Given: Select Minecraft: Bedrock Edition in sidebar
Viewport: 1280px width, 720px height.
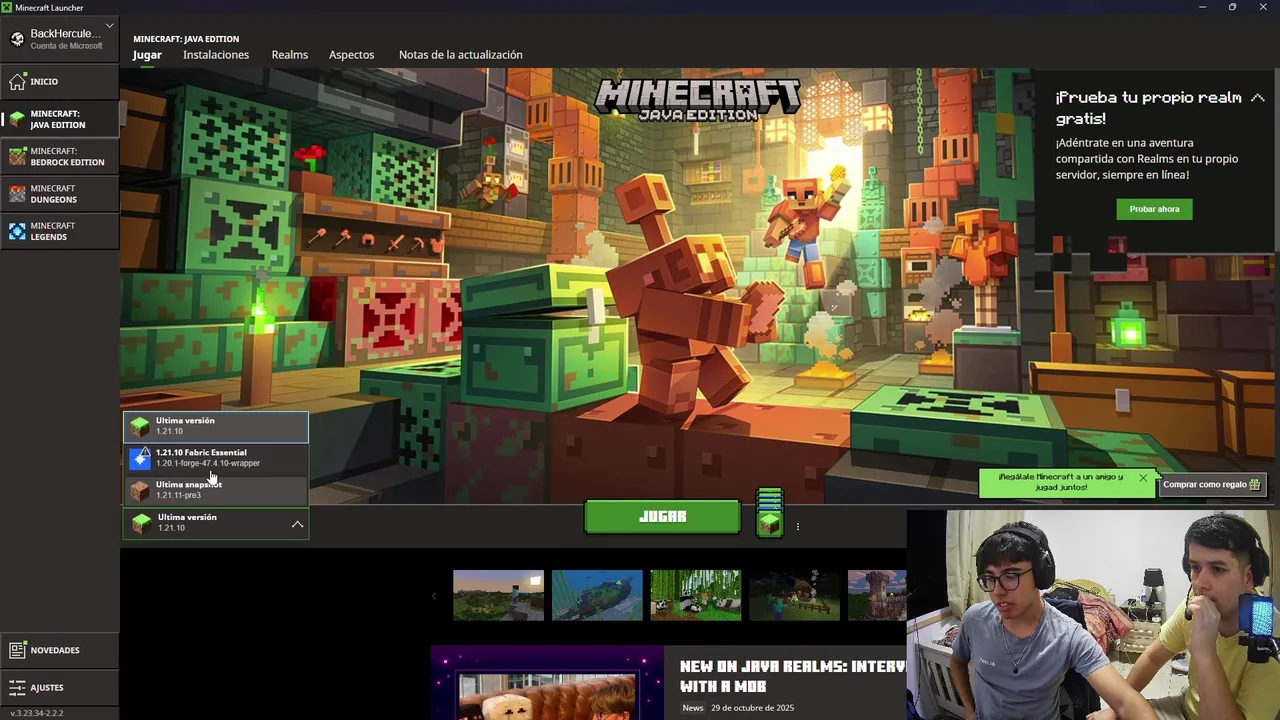Looking at the screenshot, I should [x=60, y=156].
